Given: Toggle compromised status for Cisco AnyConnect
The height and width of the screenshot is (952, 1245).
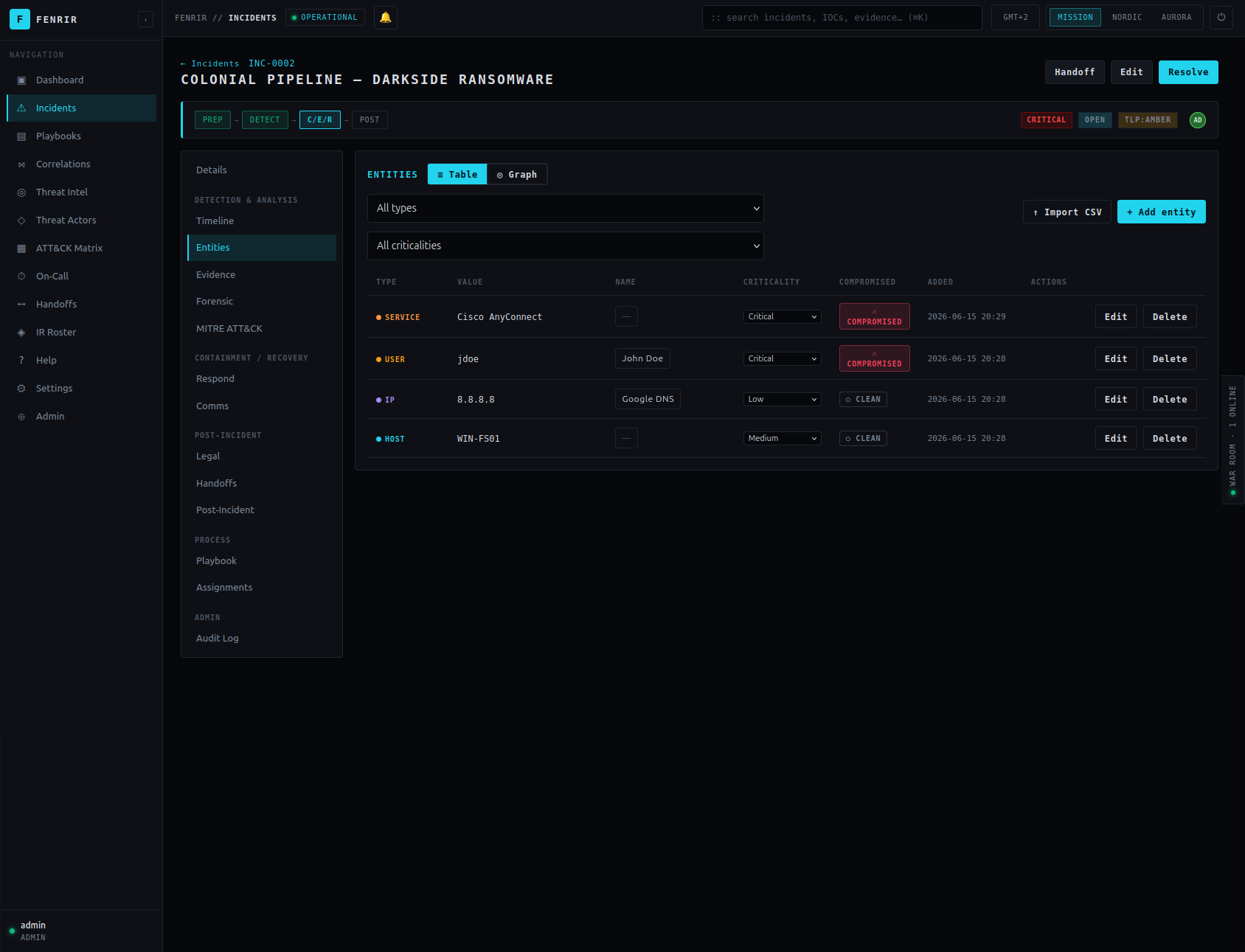Looking at the screenshot, I should pos(874,316).
